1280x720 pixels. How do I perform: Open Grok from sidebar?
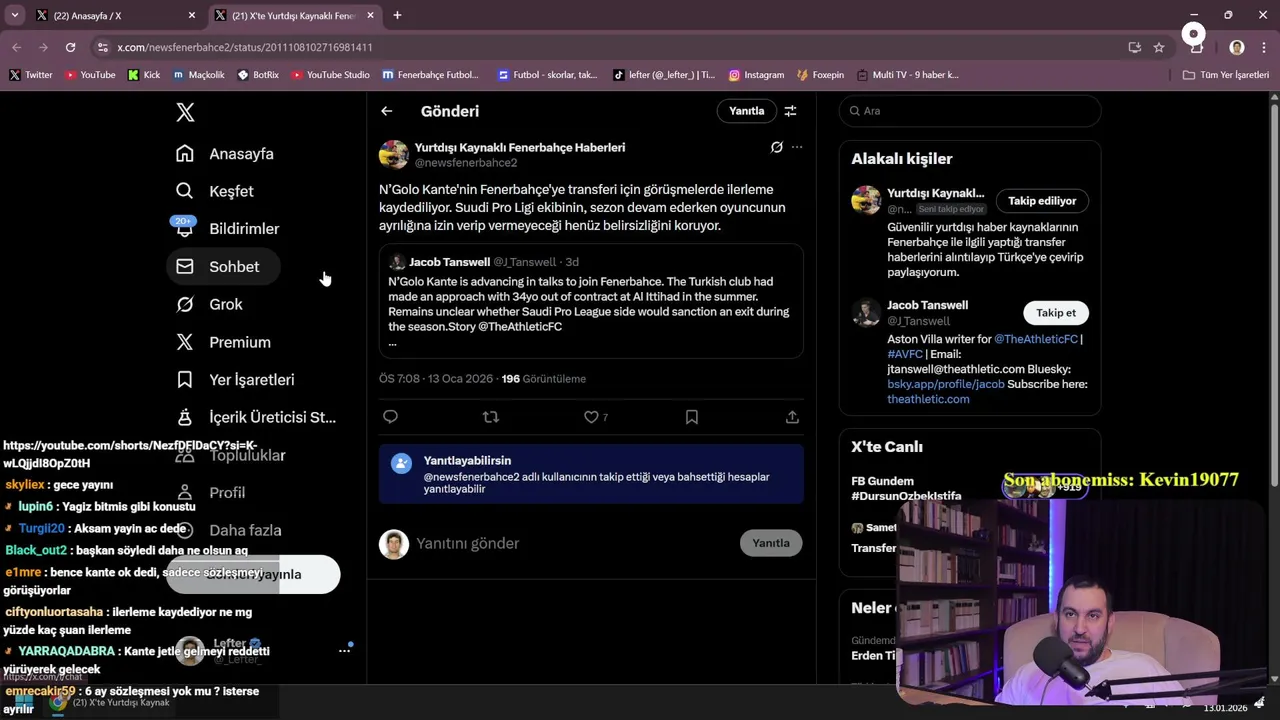pyautogui.click(x=209, y=304)
